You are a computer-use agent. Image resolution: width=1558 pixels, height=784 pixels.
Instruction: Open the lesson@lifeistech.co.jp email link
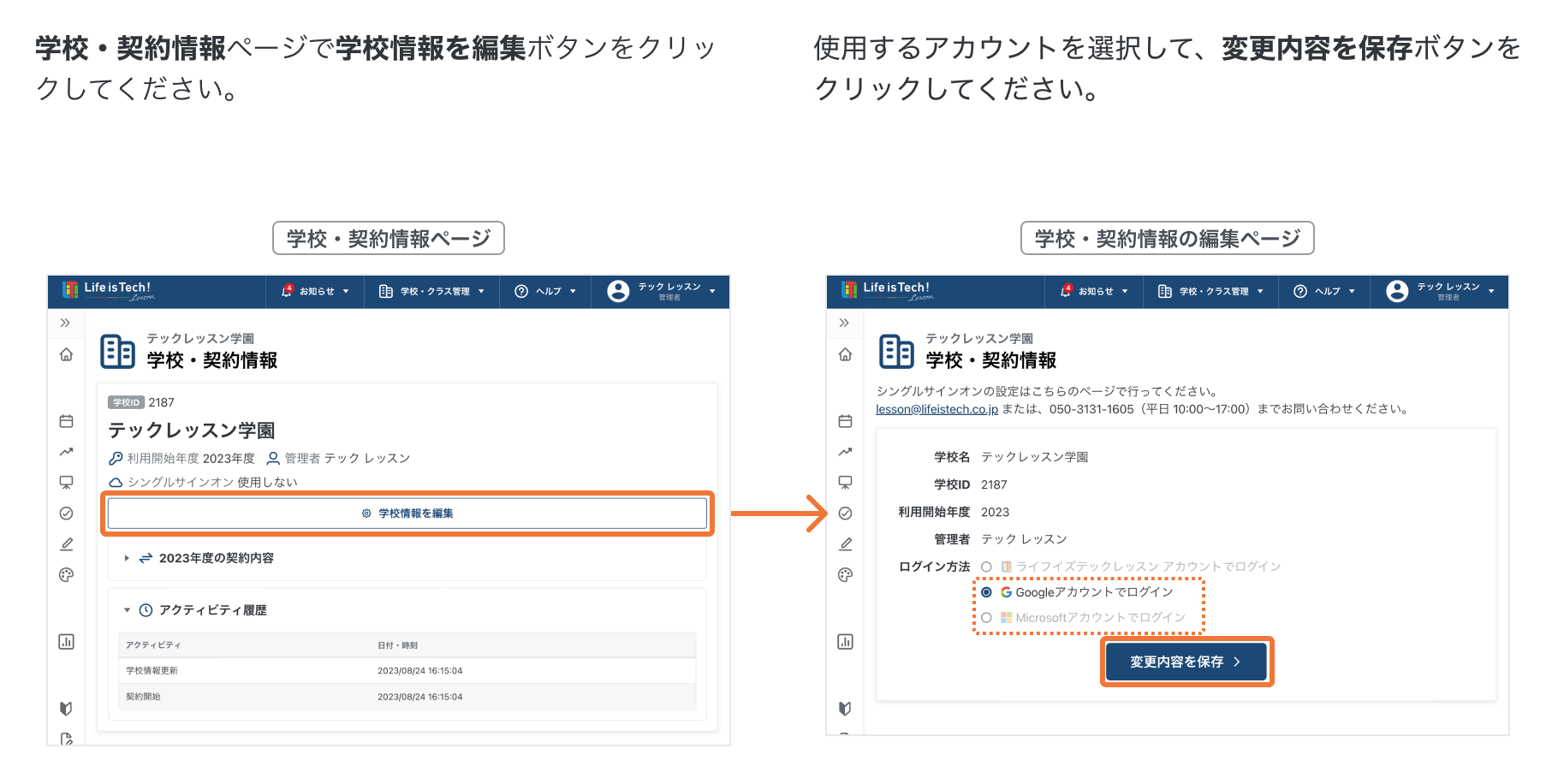coord(937,409)
